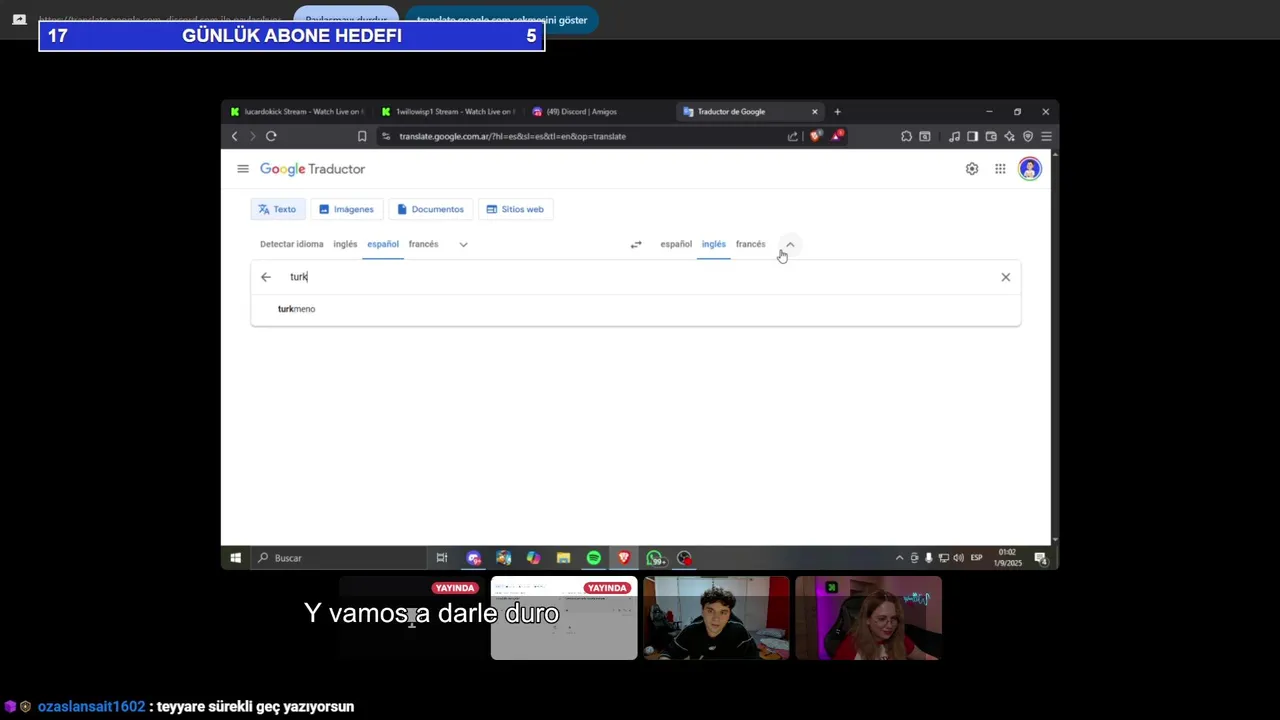Select 'inglés' as source language
This screenshot has width=1280, height=720.
(345, 244)
